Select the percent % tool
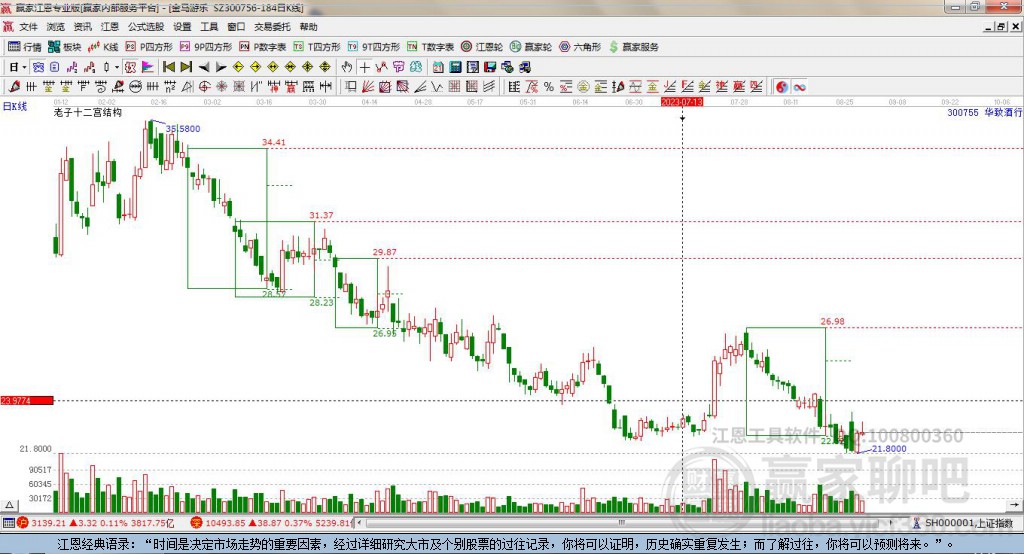 tap(549, 87)
